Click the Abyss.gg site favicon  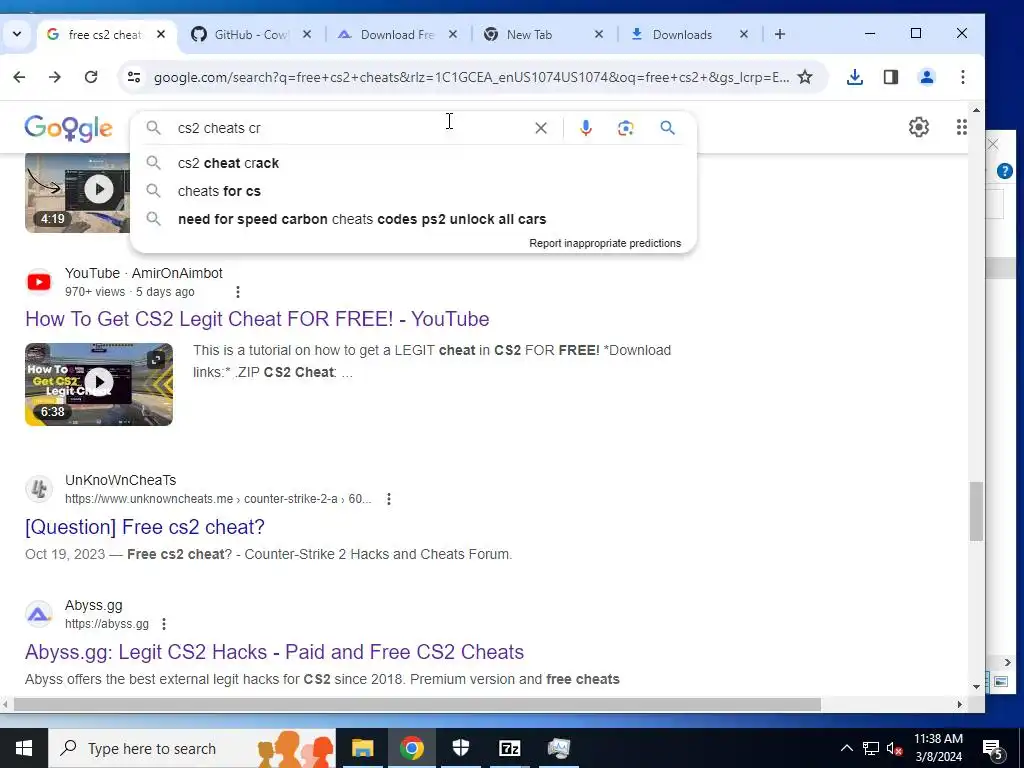point(39,615)
